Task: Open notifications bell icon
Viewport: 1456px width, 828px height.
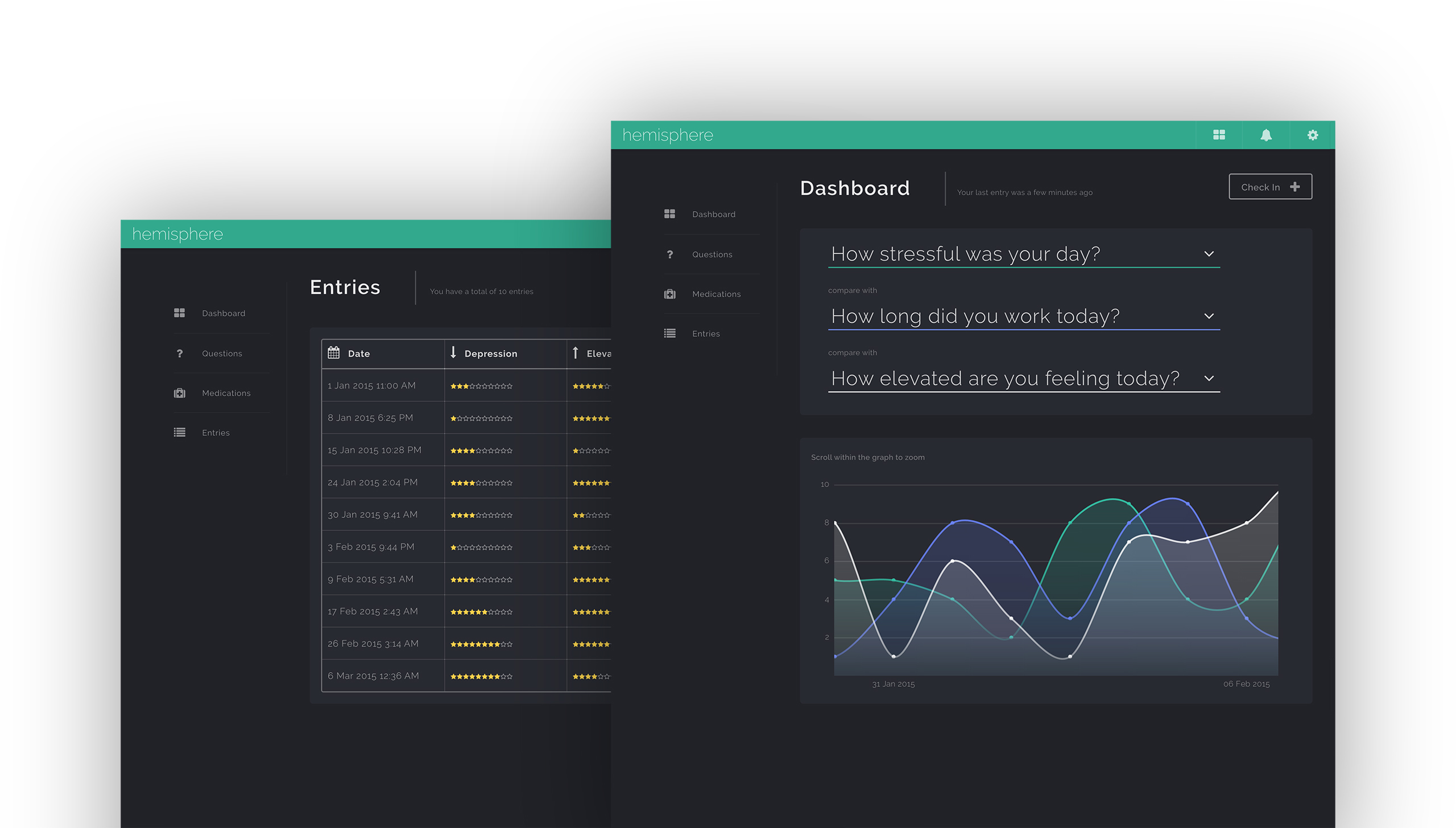Action: [x=1265, y=135]
